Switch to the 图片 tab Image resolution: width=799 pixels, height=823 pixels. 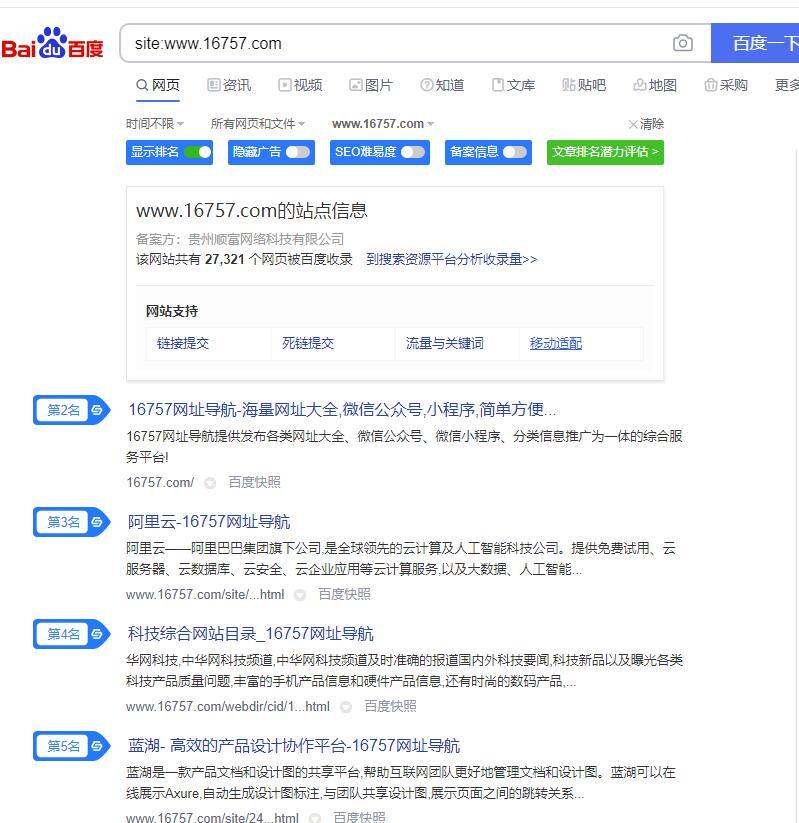click(371, 85)
